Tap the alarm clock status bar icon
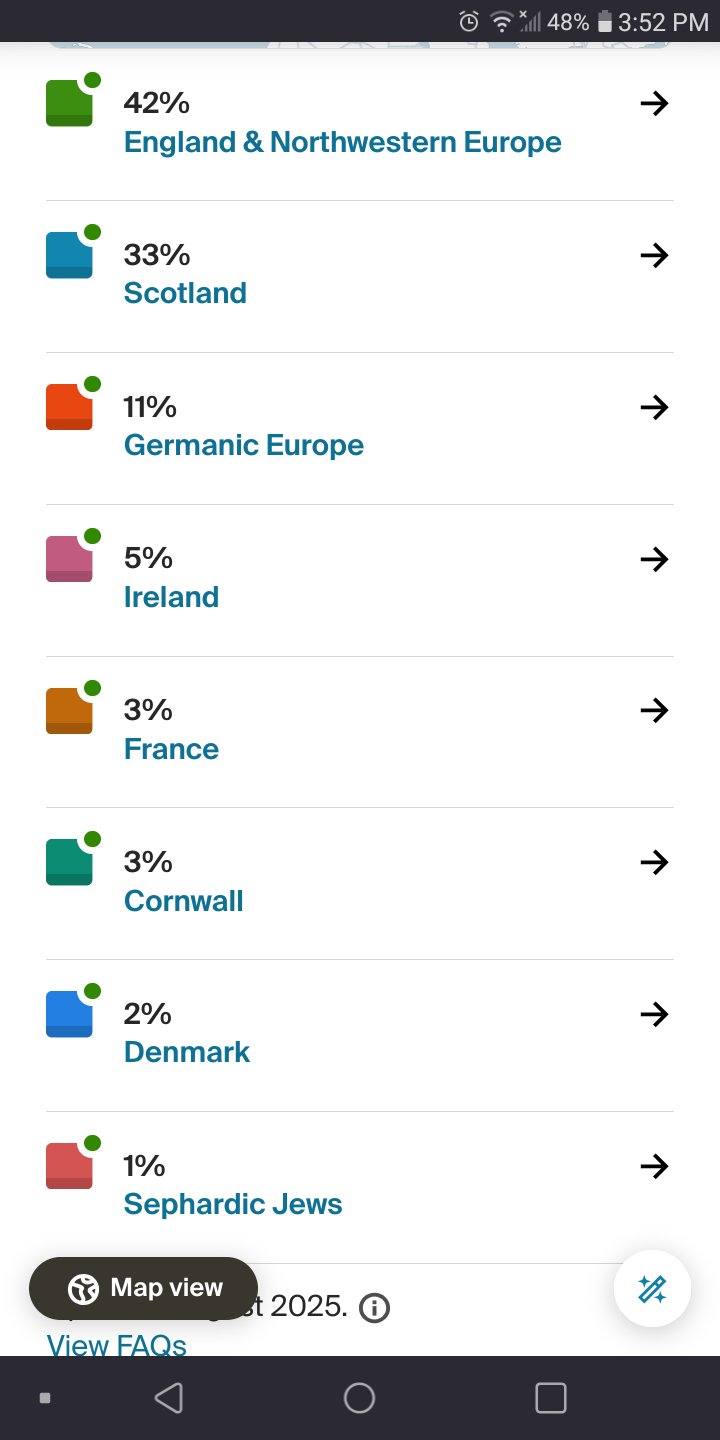 click(469, 21)
